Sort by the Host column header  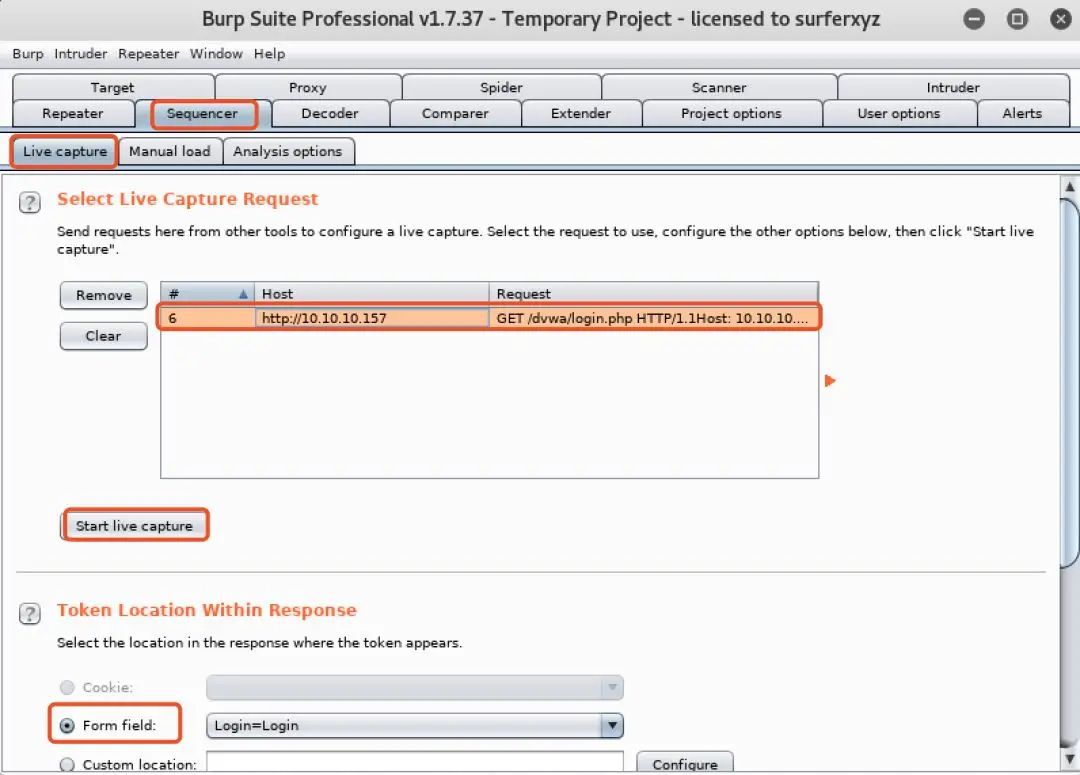coord(371,294)
